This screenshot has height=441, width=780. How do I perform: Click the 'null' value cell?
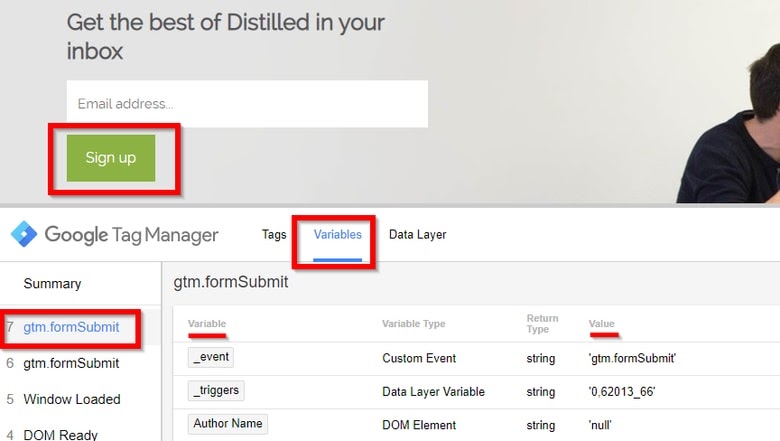(600, 425)
